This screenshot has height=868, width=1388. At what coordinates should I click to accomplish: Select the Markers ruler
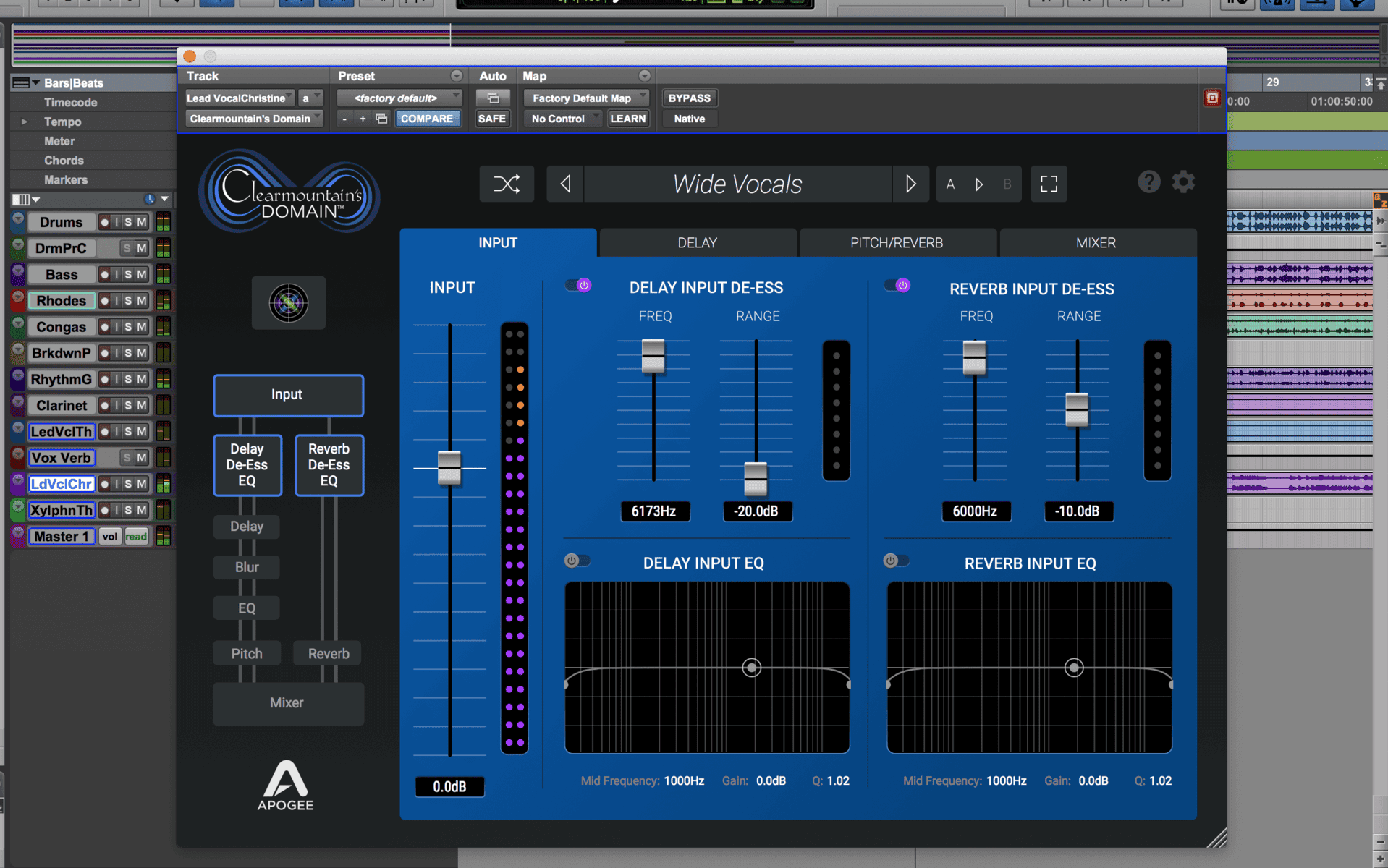click(x=66, y=179)
